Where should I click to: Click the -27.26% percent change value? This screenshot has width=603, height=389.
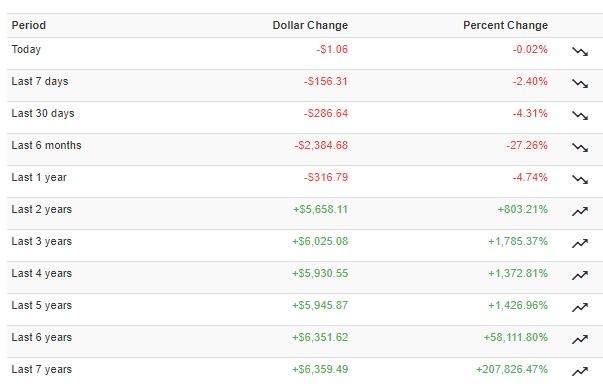[527, 145]
